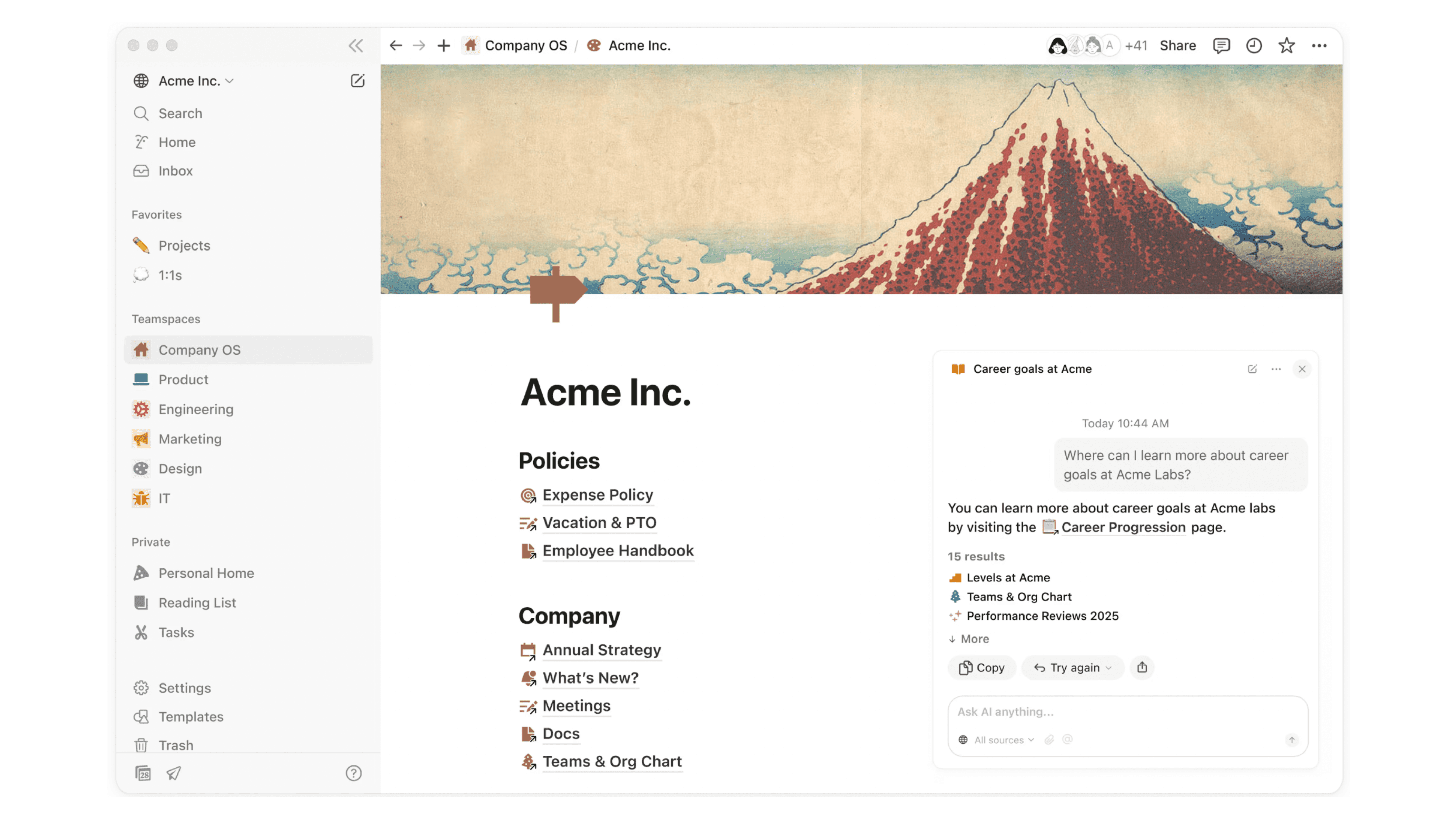Collapse the sidebar with double chevron
The width and height of the screenshot is (1456, 819).
tap(355, 46)
